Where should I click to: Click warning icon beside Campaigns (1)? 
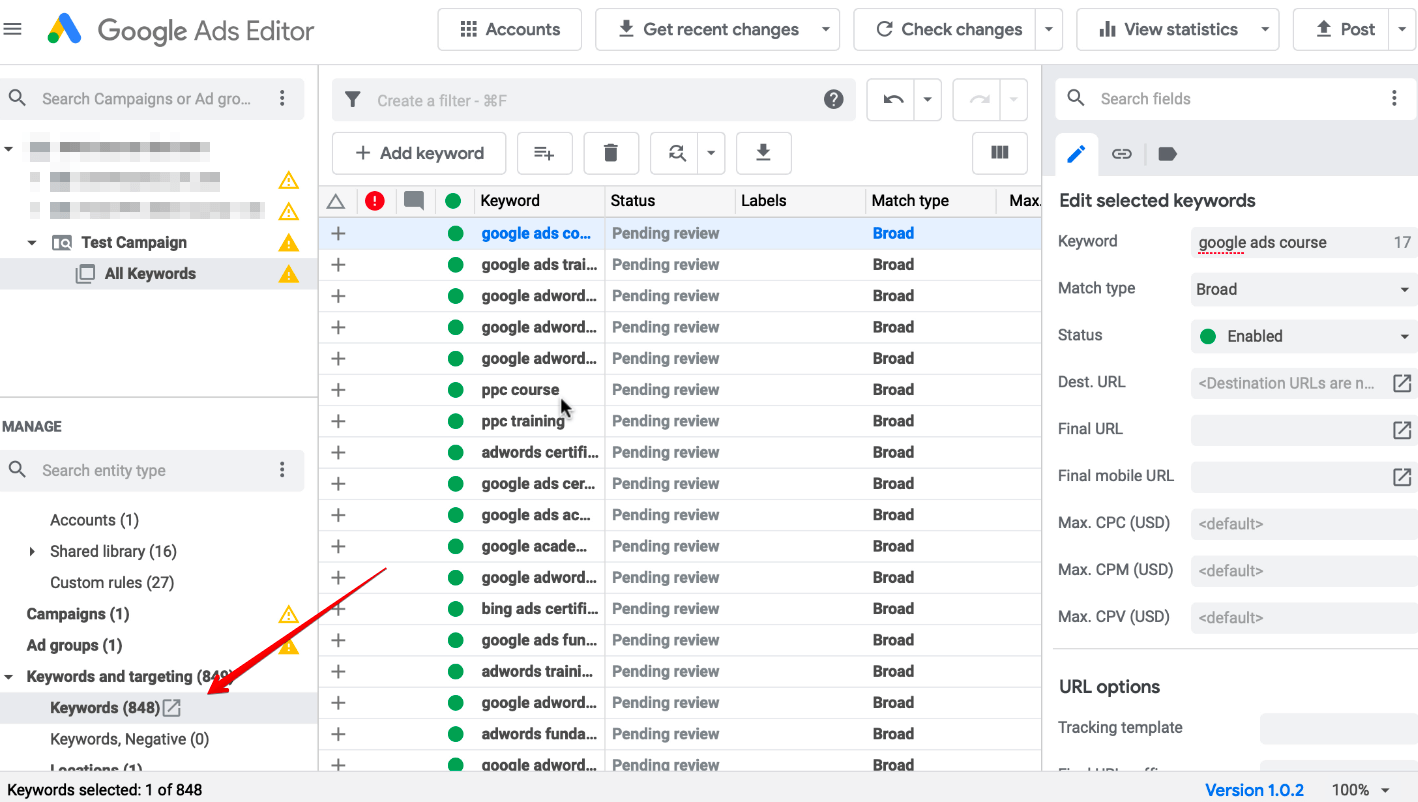[289, 614]
